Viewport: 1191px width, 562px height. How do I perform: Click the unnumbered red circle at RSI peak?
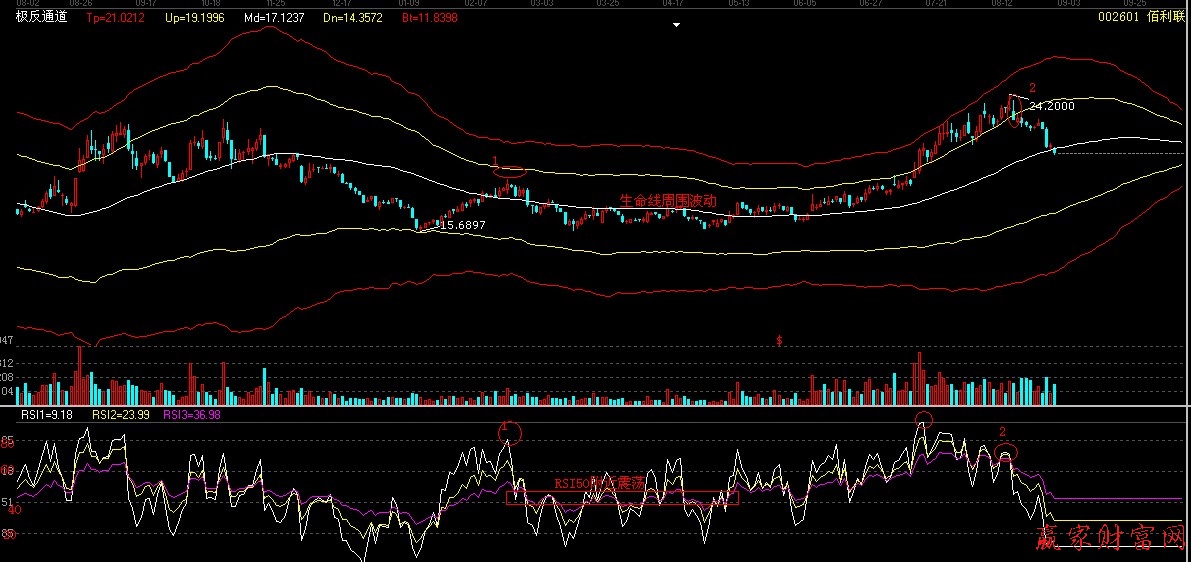click(923, 419)
